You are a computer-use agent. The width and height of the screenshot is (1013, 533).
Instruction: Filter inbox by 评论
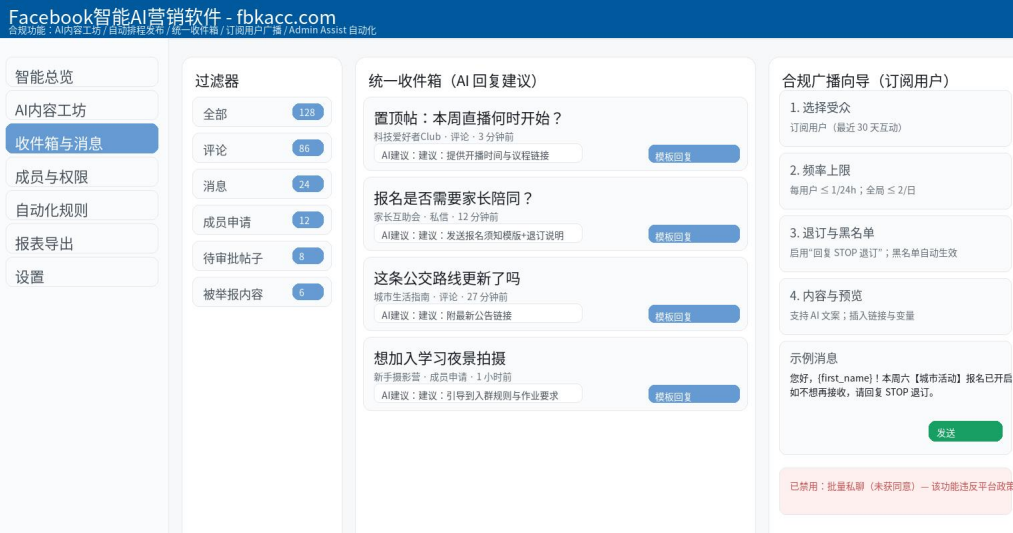pos(261,148)
